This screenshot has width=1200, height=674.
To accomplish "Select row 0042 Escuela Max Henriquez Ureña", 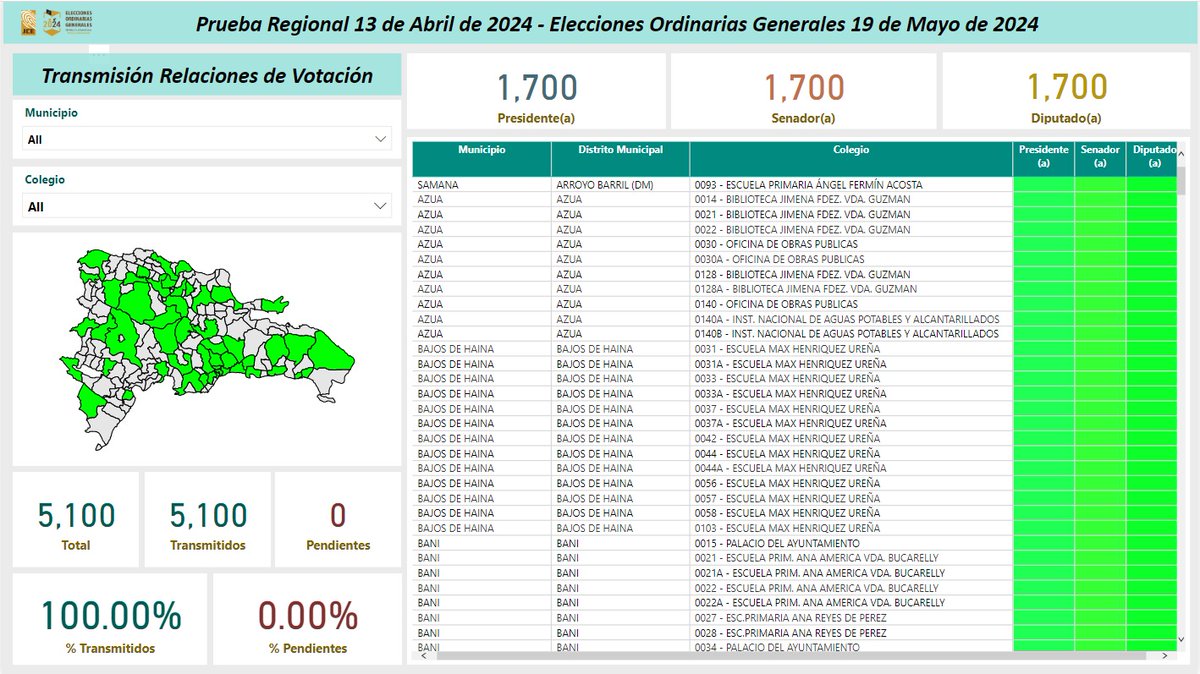I will (795, 438).
